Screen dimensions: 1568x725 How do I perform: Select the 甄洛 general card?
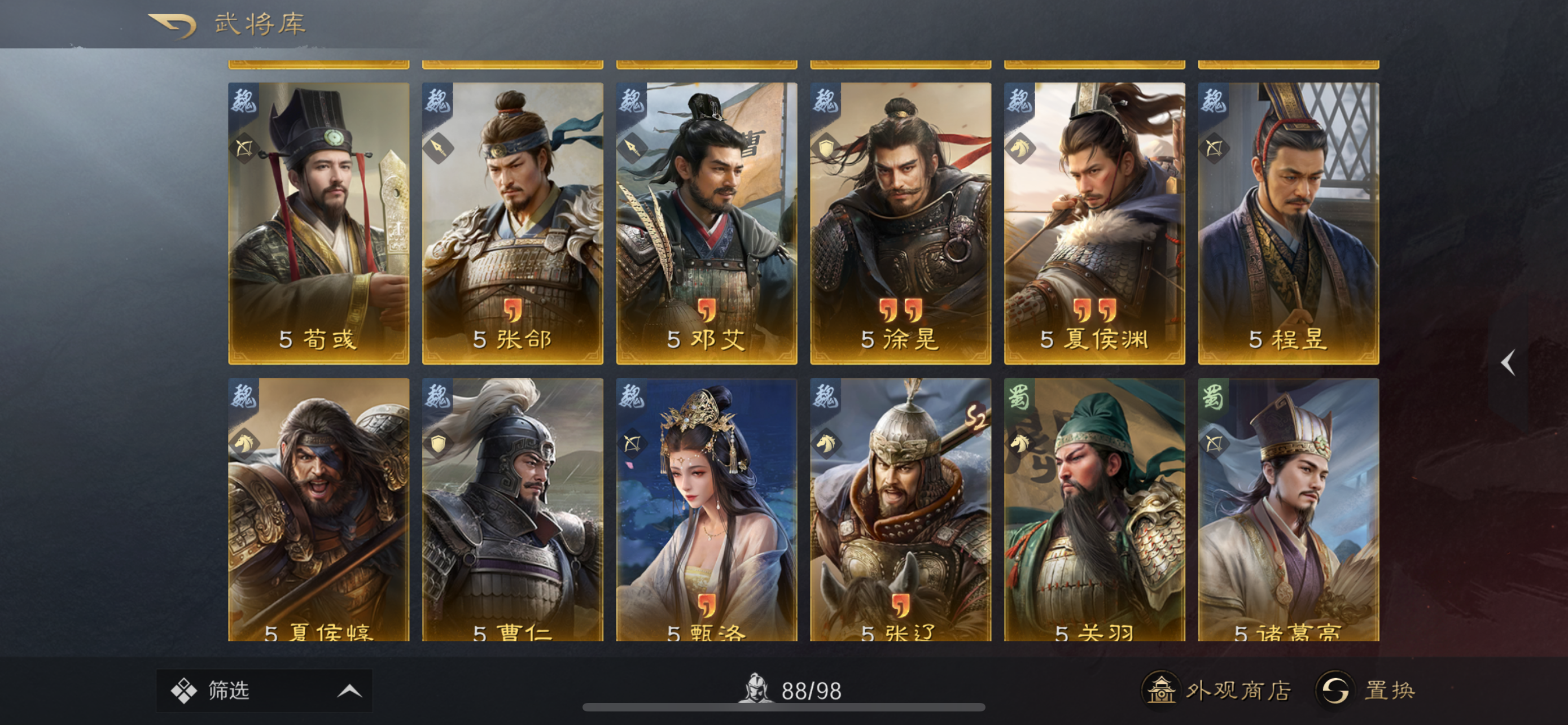pyautogui.click(x=707, y=509)
